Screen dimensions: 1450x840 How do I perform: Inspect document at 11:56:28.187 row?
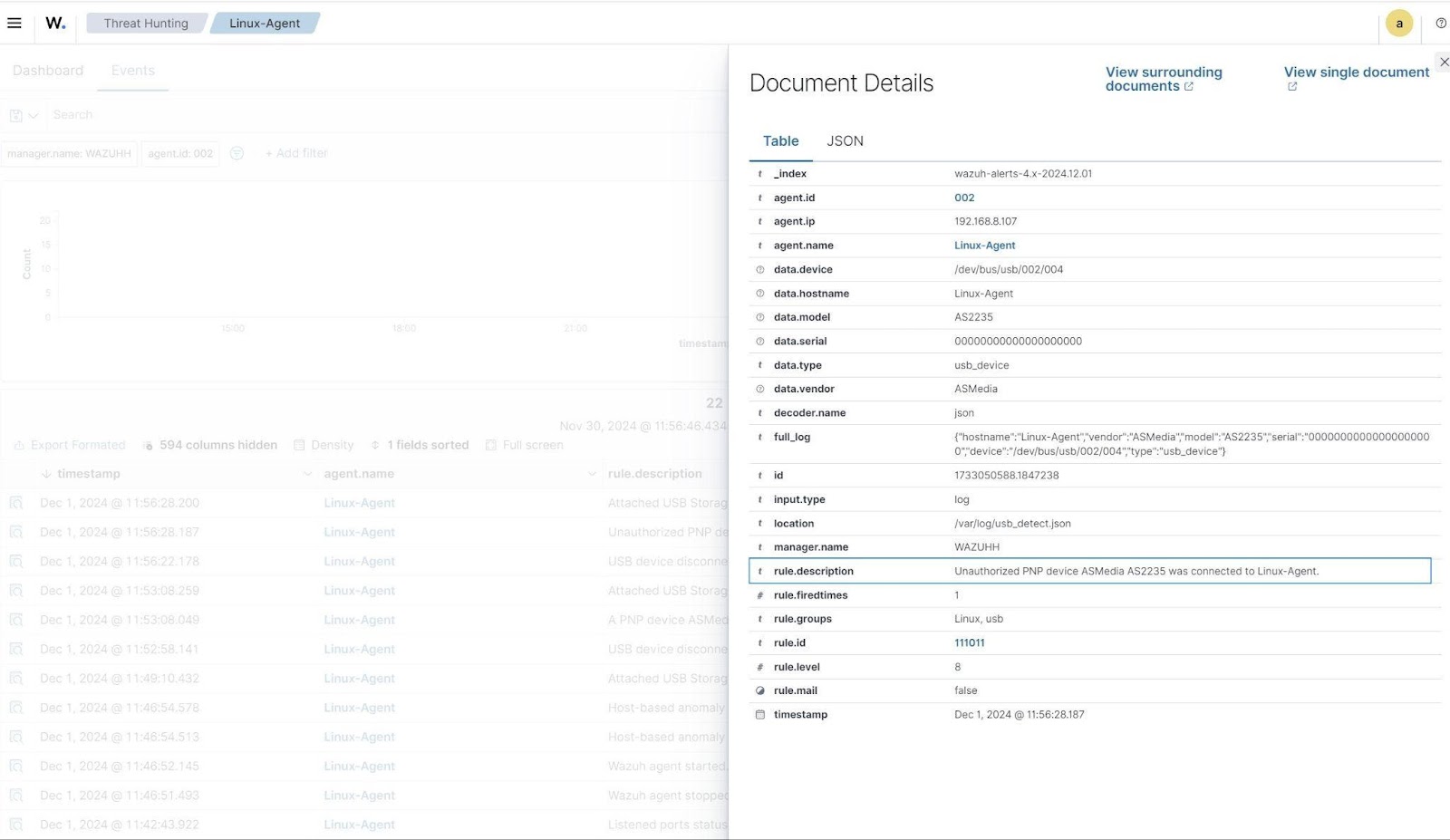click(15, 532)
